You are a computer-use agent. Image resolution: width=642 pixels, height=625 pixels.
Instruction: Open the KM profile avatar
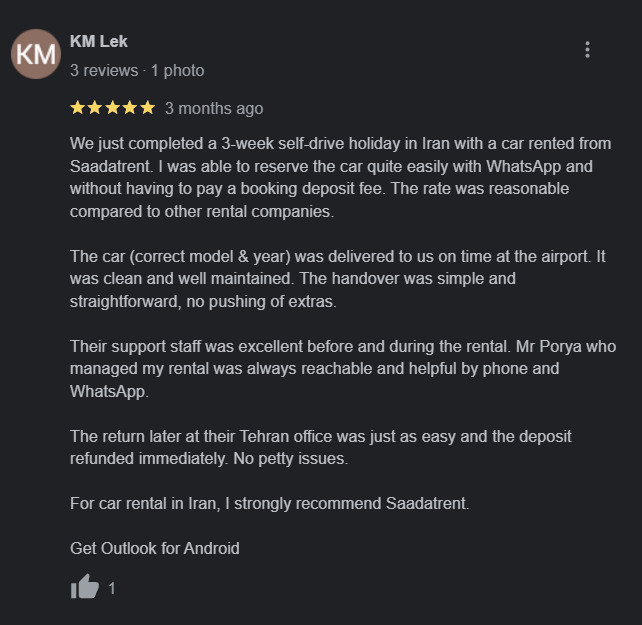[36, 54]
